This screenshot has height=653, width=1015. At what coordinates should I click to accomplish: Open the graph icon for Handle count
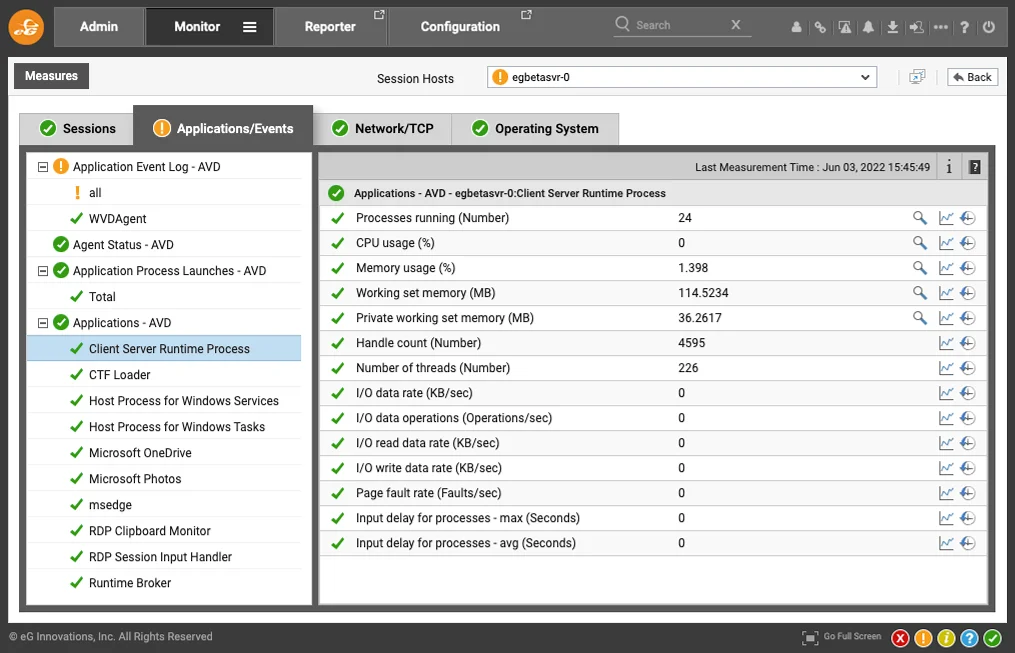point(946,342)
